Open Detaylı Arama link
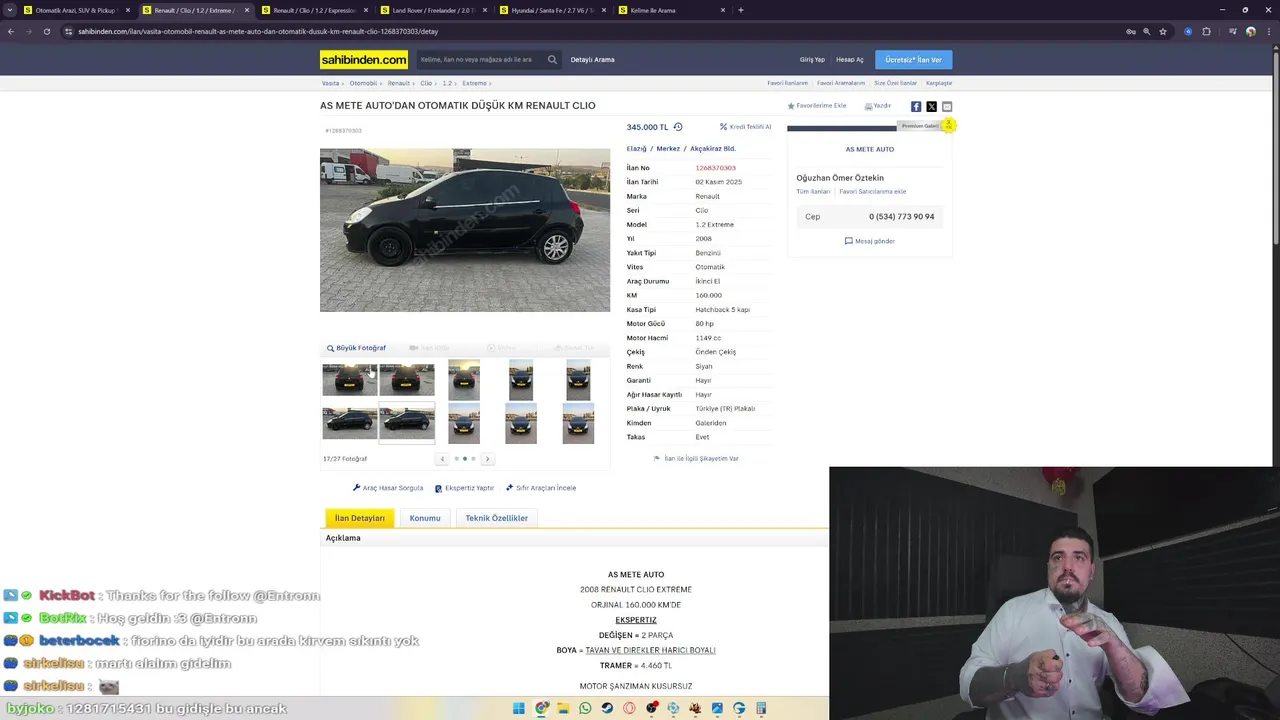The width and height of the screenshot is (1280, 720). (x=592, y=60)
